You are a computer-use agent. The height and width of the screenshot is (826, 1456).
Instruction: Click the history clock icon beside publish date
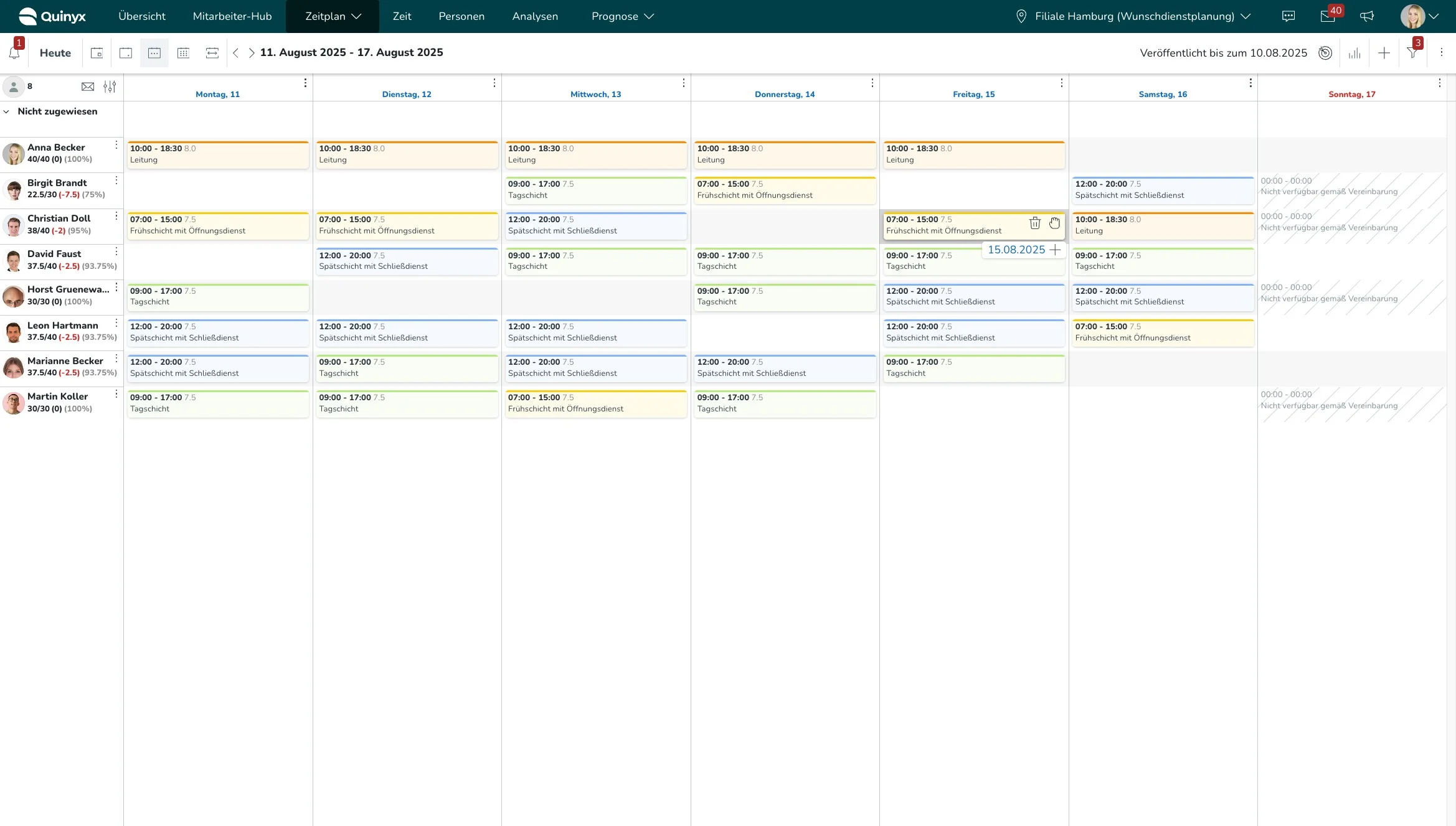tap(1325, 53)
